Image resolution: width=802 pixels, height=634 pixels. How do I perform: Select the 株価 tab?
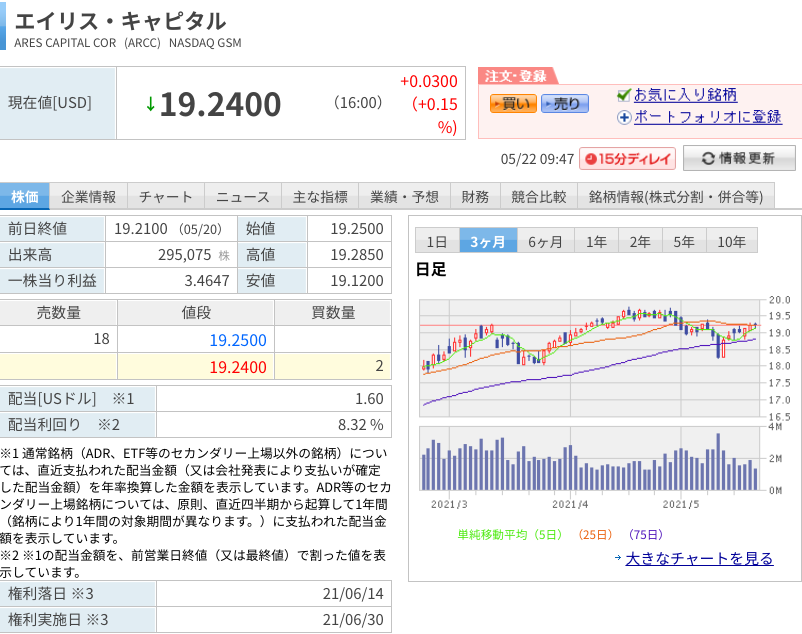25,196
